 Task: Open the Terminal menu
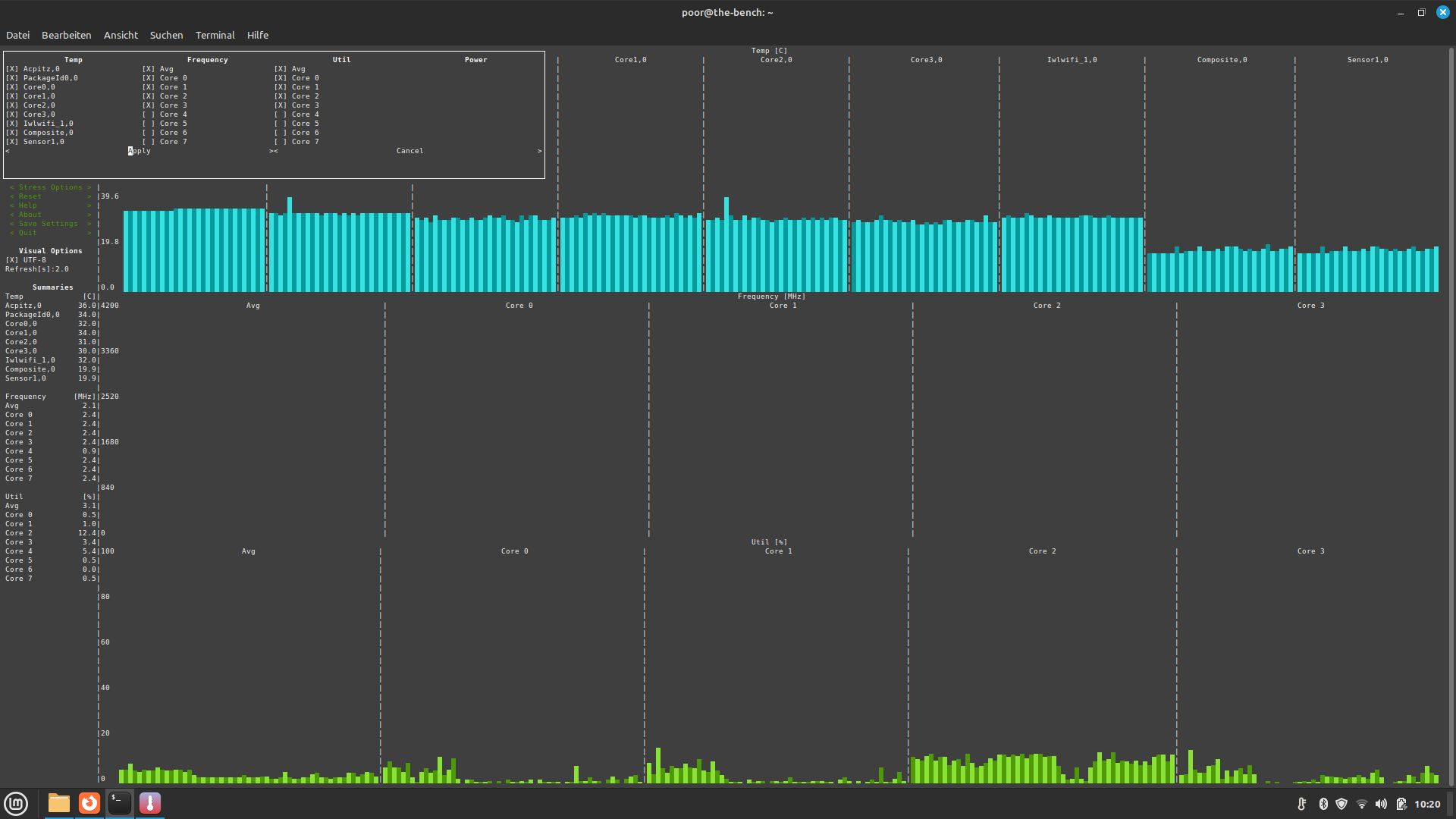(x=215, y=35)
